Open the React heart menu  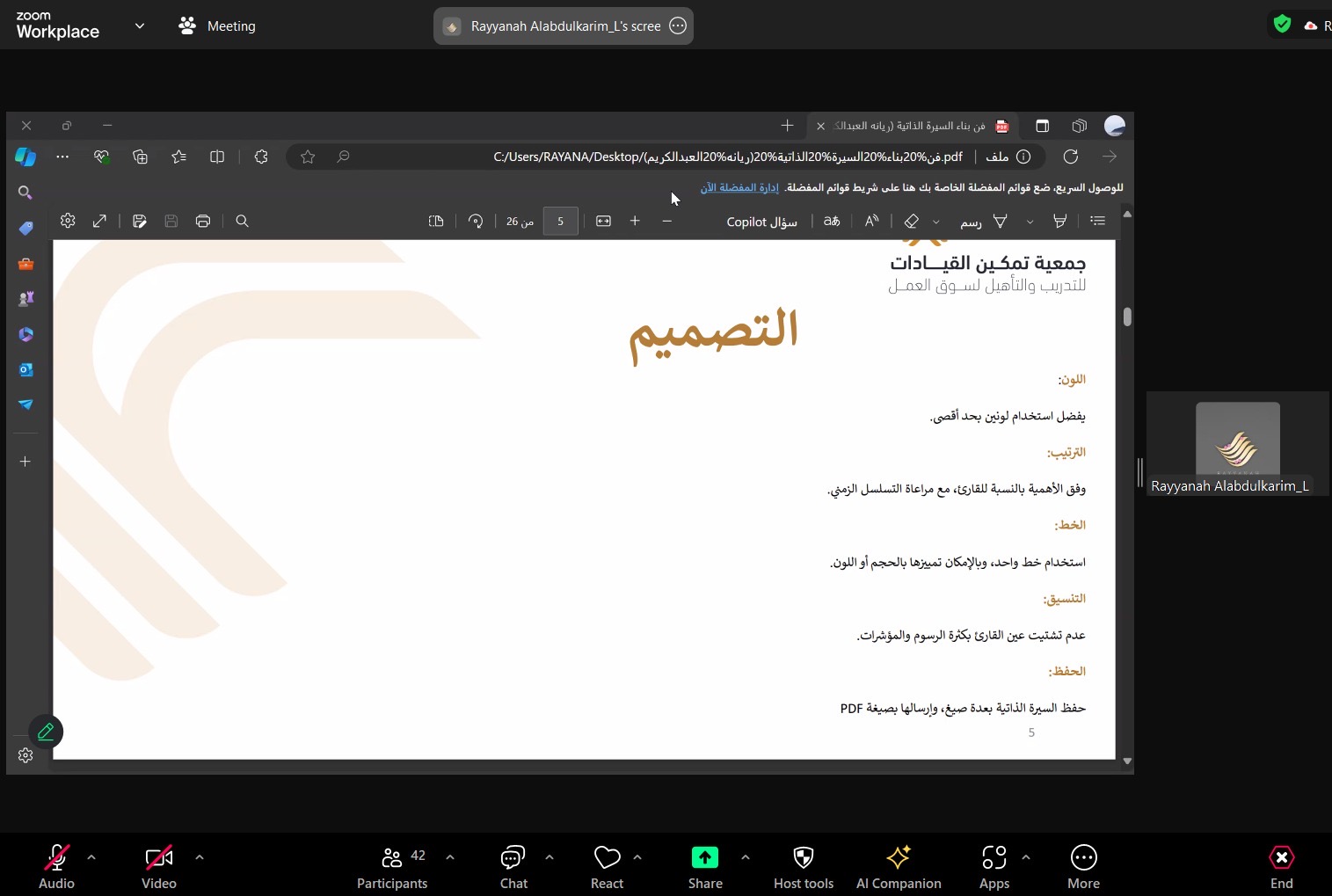[x=607, y=866]
